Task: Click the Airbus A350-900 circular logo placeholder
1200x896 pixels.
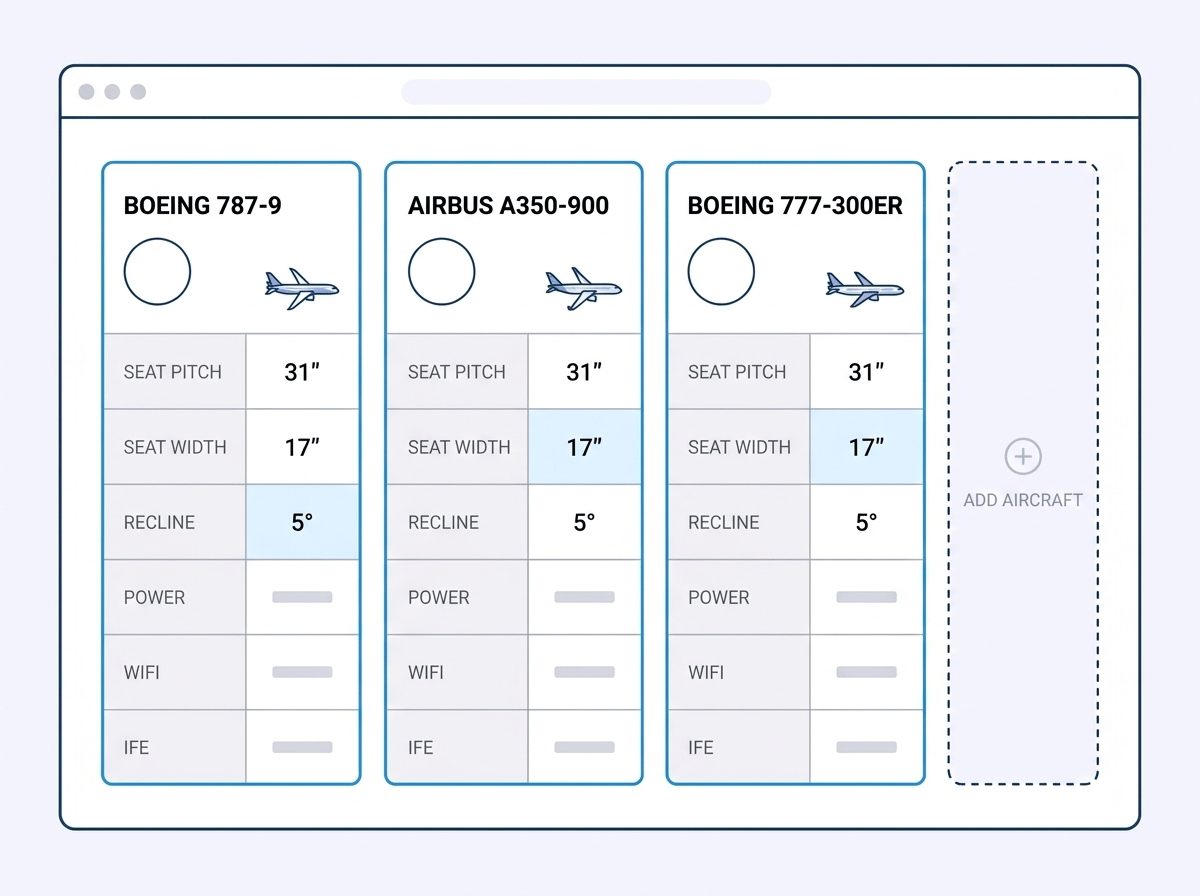Action: pyautogui.click(x=442, y=271)
